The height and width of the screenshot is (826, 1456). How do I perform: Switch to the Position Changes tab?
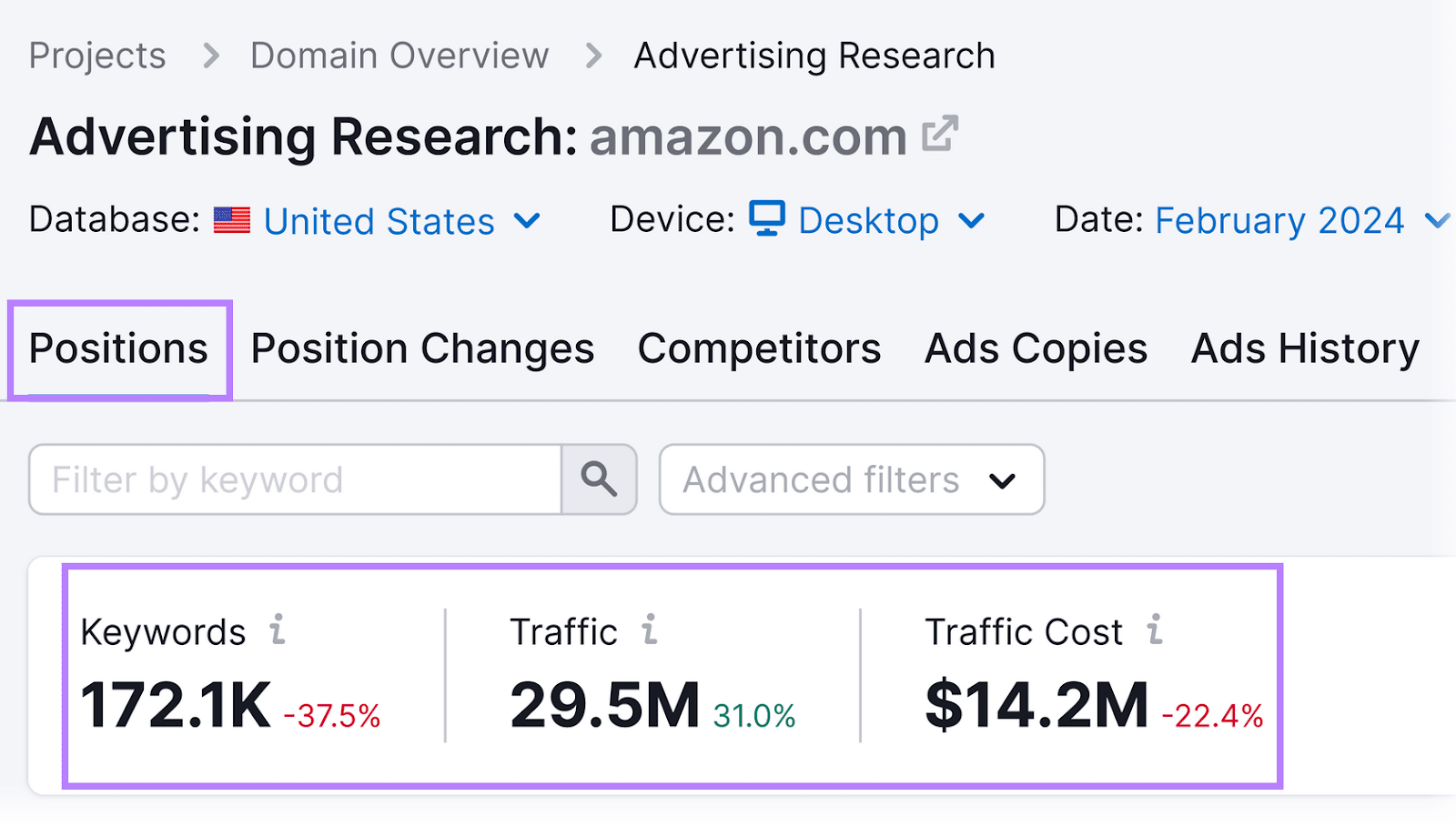click(422, 348)
